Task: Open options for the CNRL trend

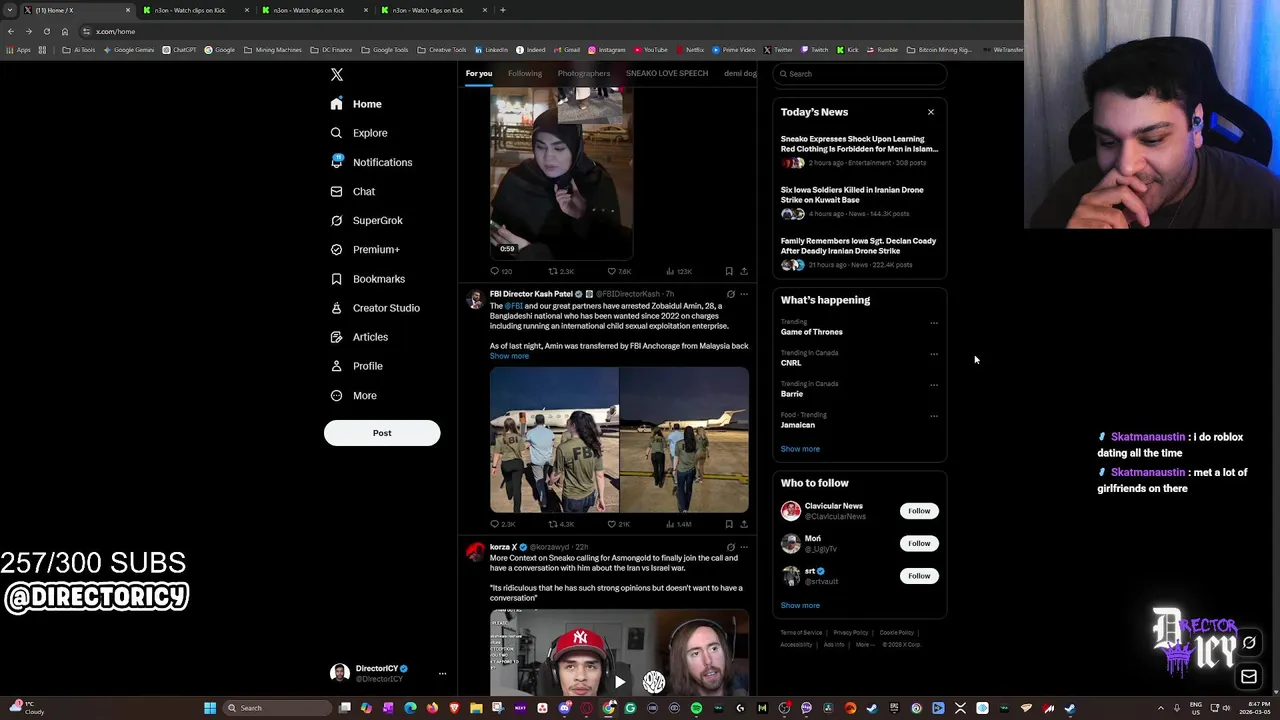Action: pyautogui.click(x=934, y=354)
